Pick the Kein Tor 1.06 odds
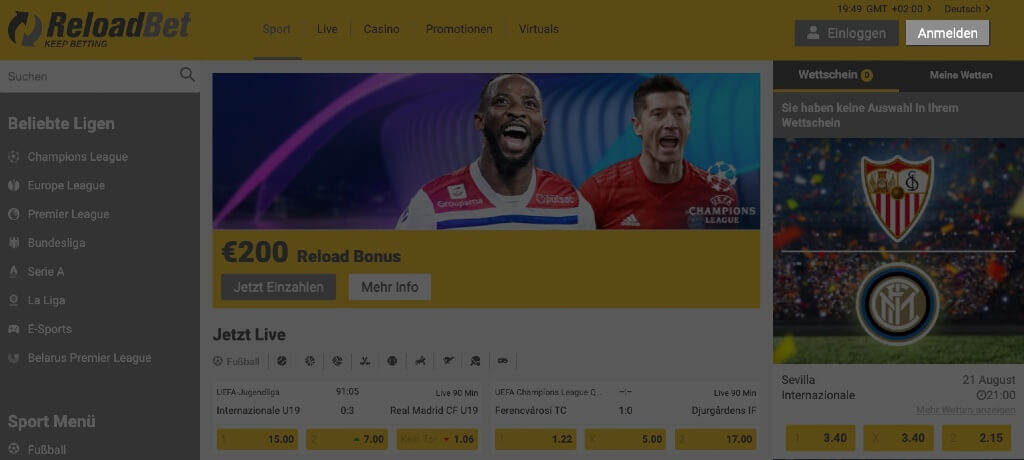The image size is (1024, 460). pos(437,439)
